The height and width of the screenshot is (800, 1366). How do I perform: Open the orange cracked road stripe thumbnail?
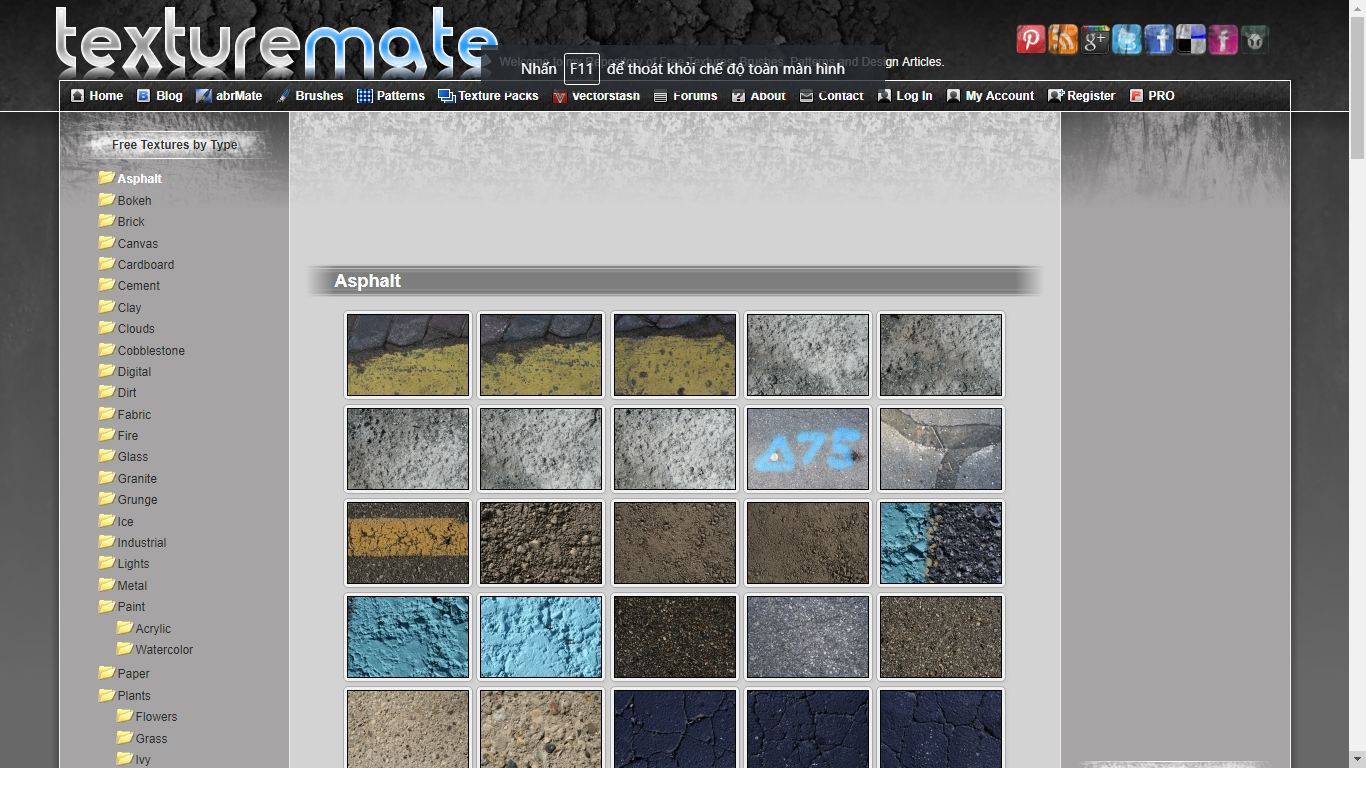[408, 543]
